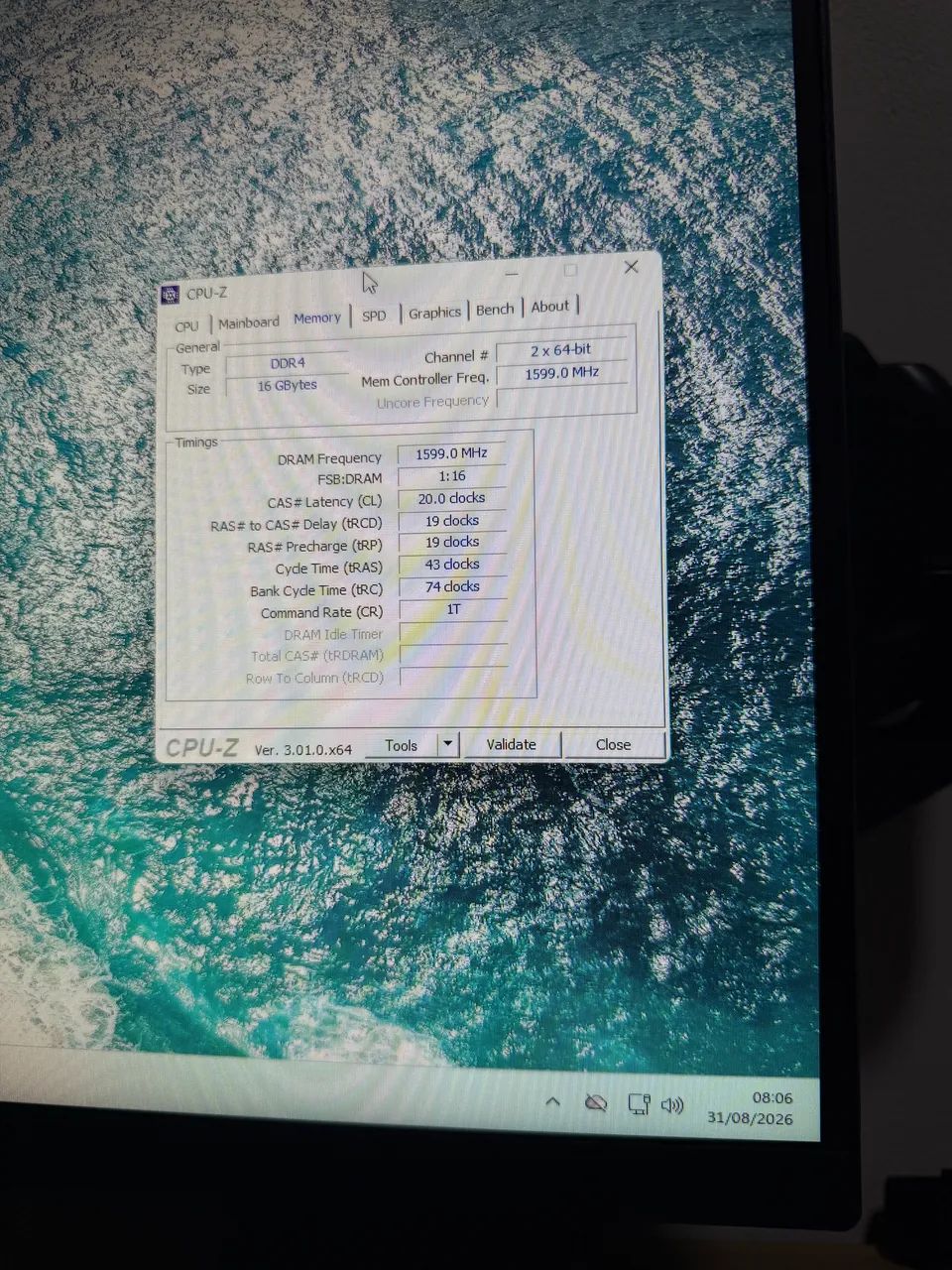
Task: Open the network tray icon
Action: (640, 1103)
